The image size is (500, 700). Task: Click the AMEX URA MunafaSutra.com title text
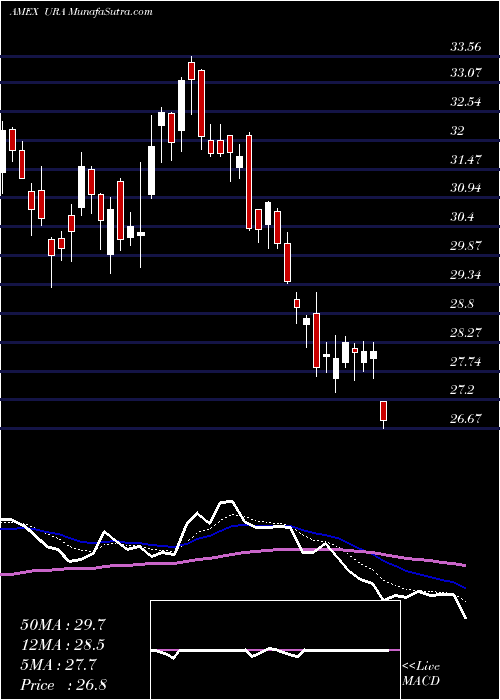click(x=81, y=12)
